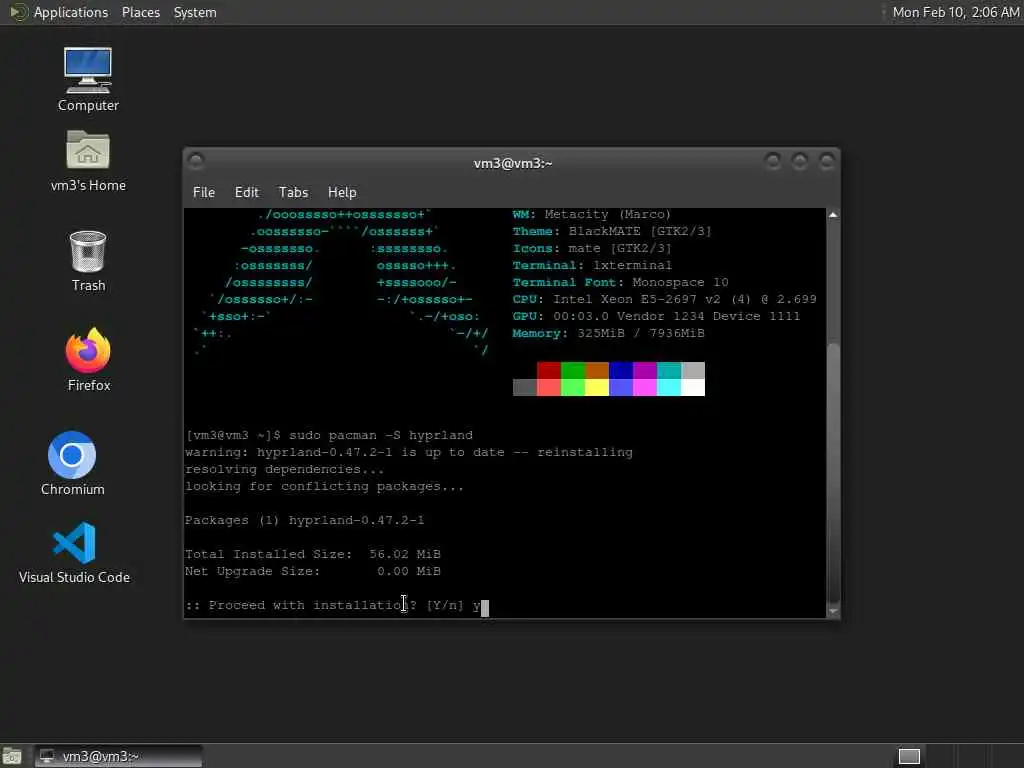The image size is (1024, 768).
Task: Click the 'Memory: 325MiB / 7936MiB' line
Action: point(609,334)
